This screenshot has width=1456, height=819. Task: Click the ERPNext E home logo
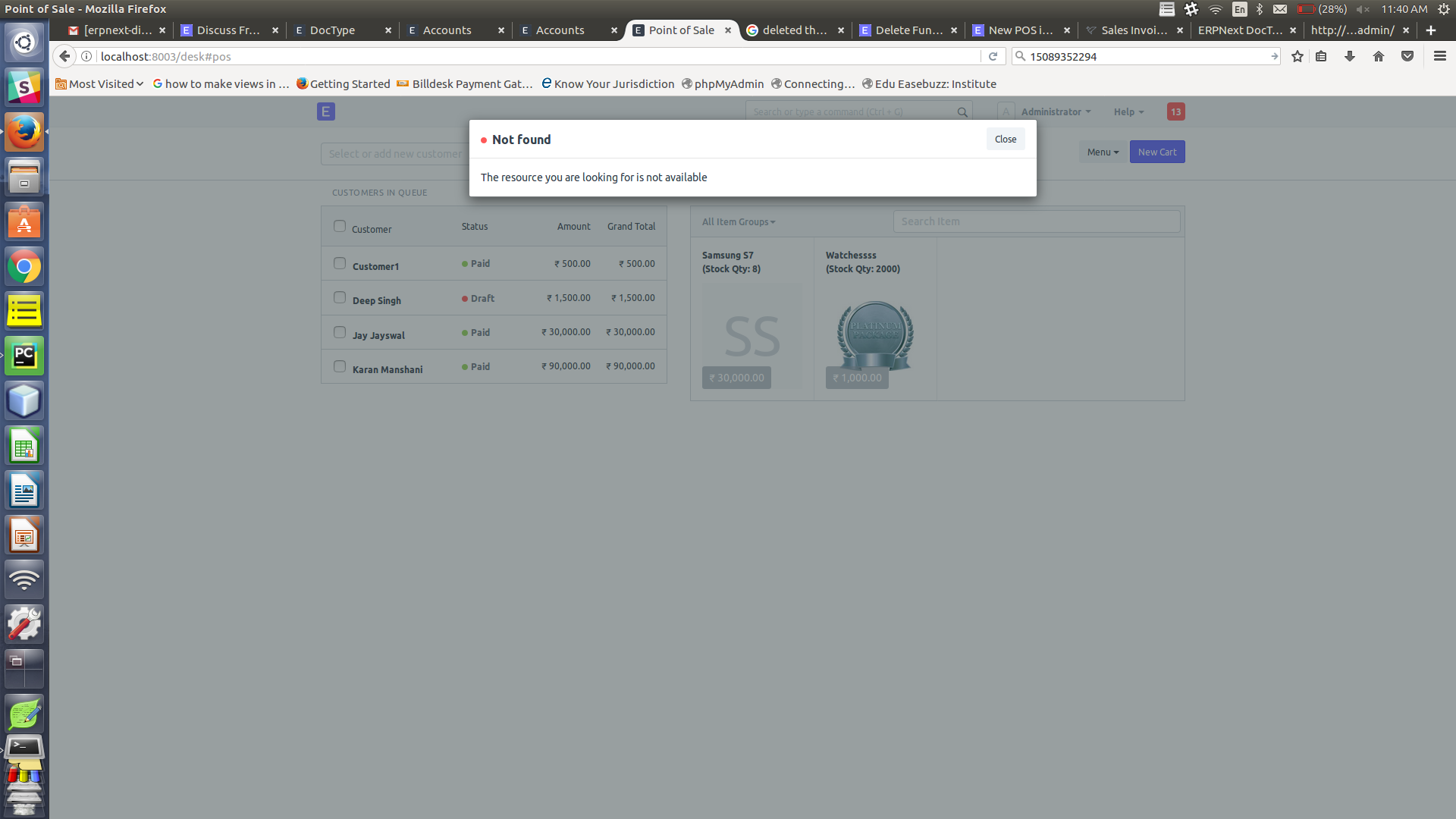point(326,111)
